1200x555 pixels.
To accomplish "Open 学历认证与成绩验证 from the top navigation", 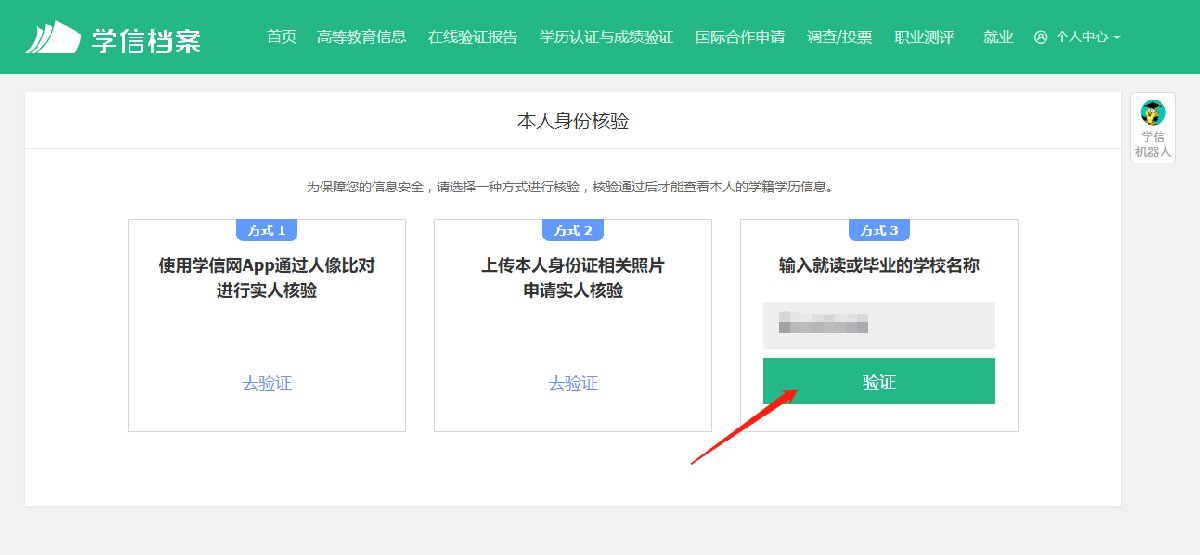I will coord(606,37).
